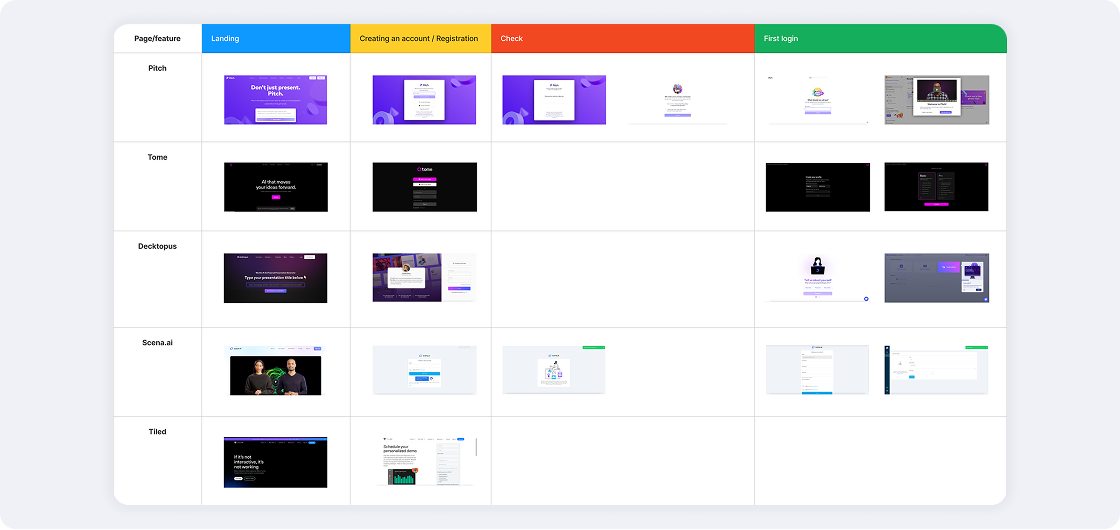
Task: Select the blue "Landing" column header
Action: tap(276, 39)
